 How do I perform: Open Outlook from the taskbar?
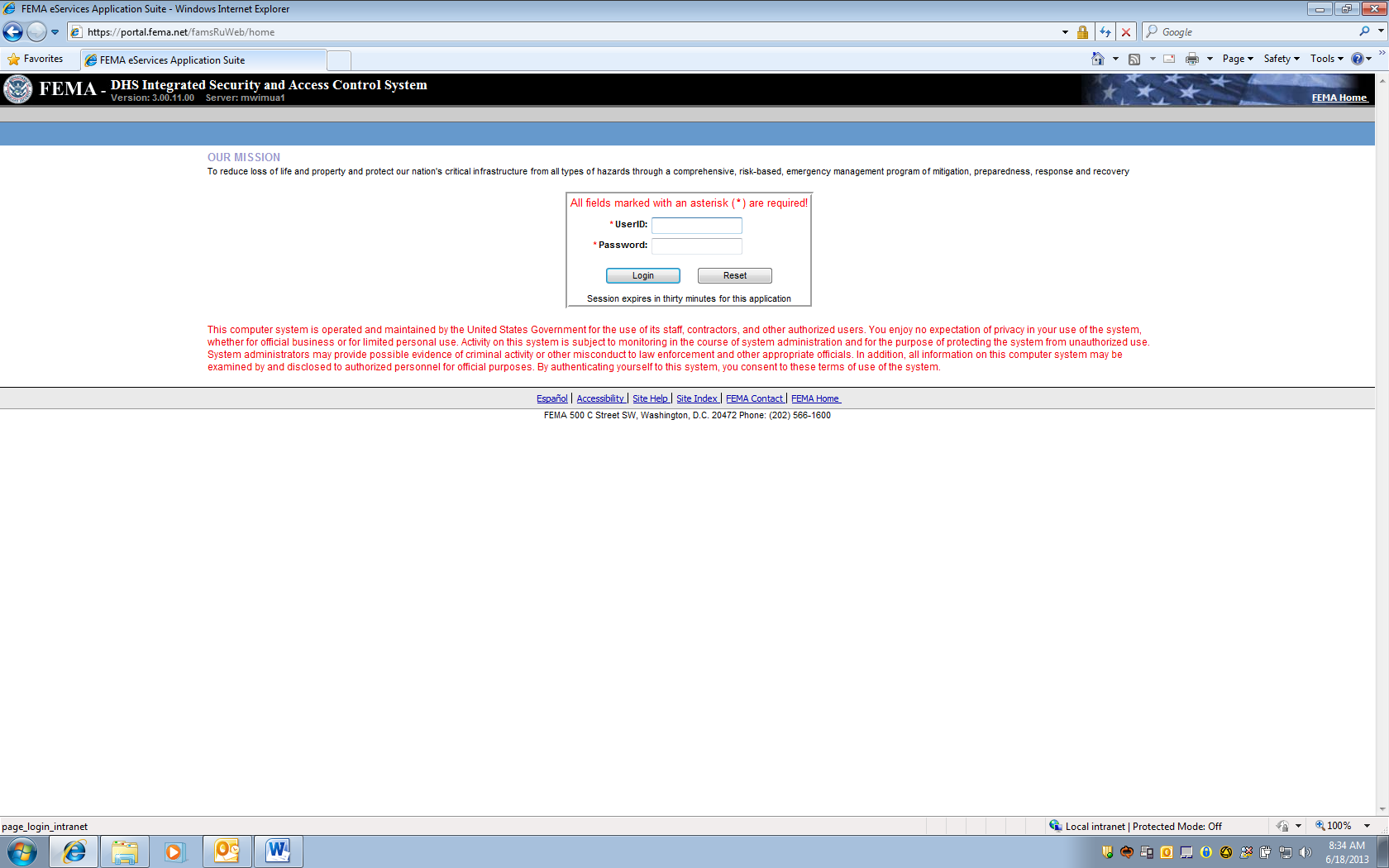tap(227, 851)
